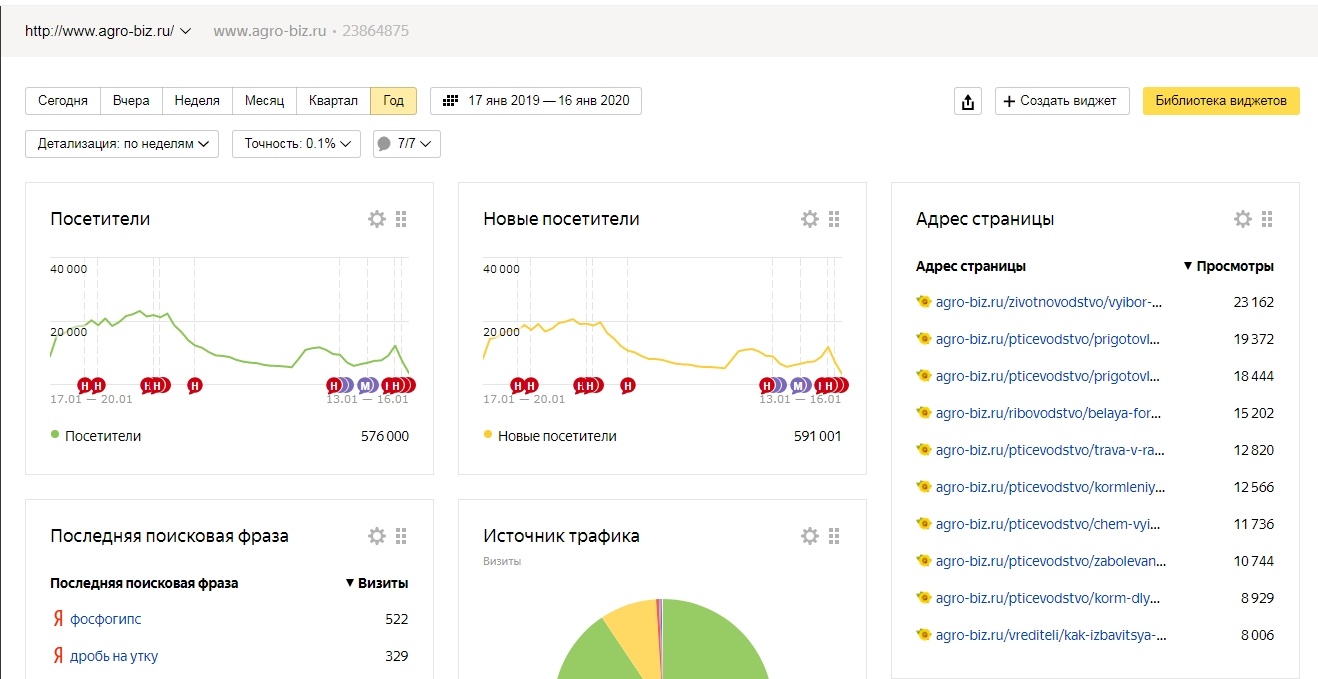Screen dimensions: 1318x679
Task: Click the total value 576 000
Action: coord(384,436)
